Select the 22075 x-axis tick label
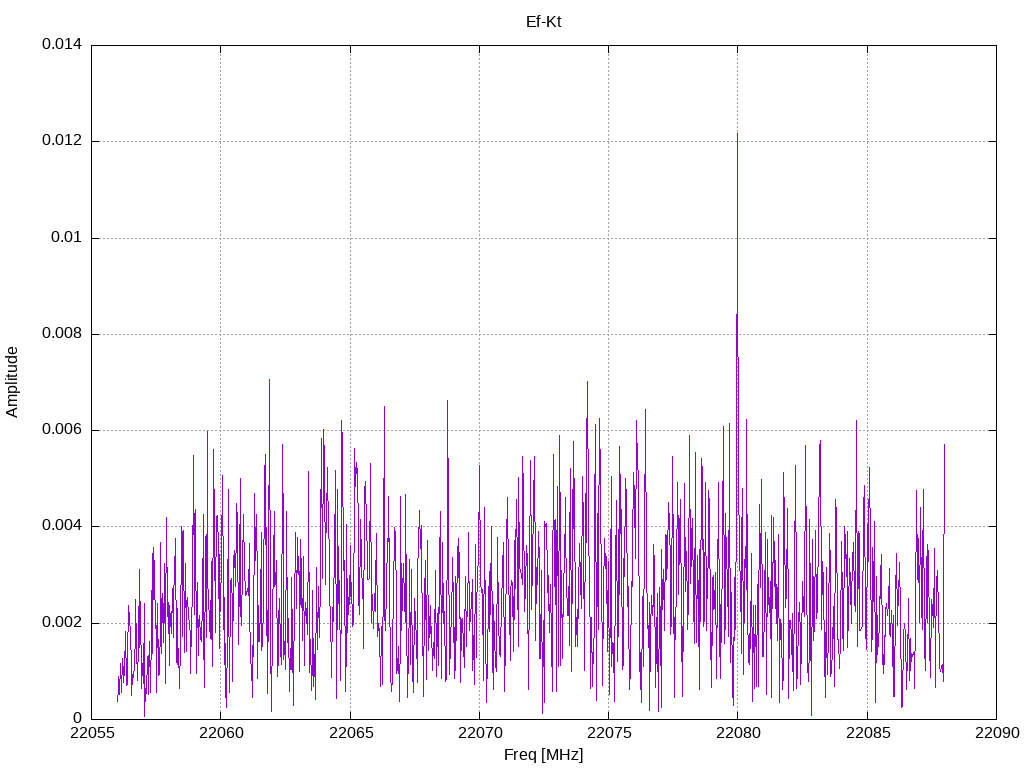The image size is (1024, 768). (608, 735)
